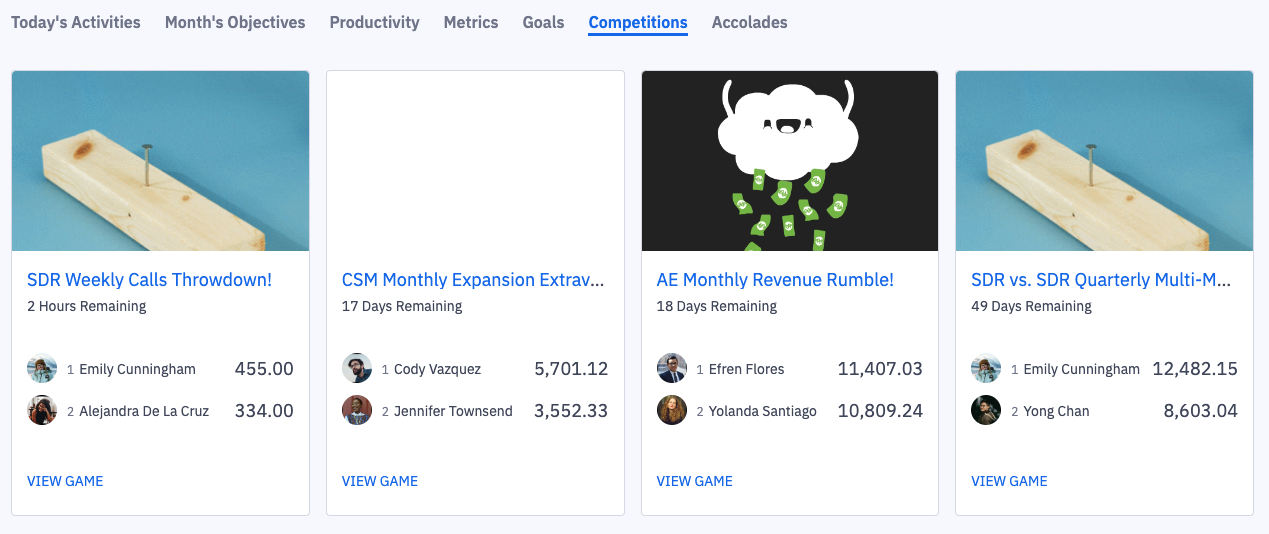Click Yong Chan's avatar picture

pyautogui.click(x=986, y=410)
